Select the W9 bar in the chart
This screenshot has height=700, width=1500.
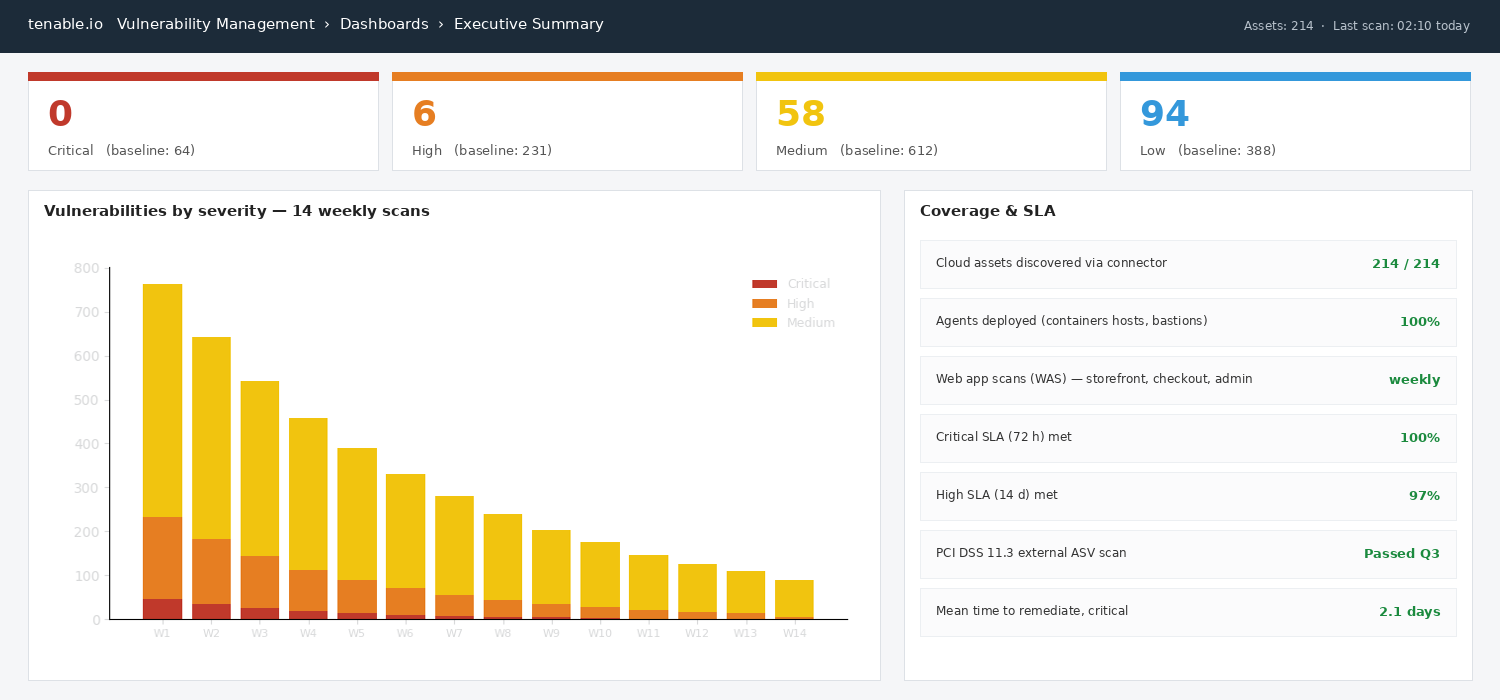pyautogui.click(x=551, y=574)
